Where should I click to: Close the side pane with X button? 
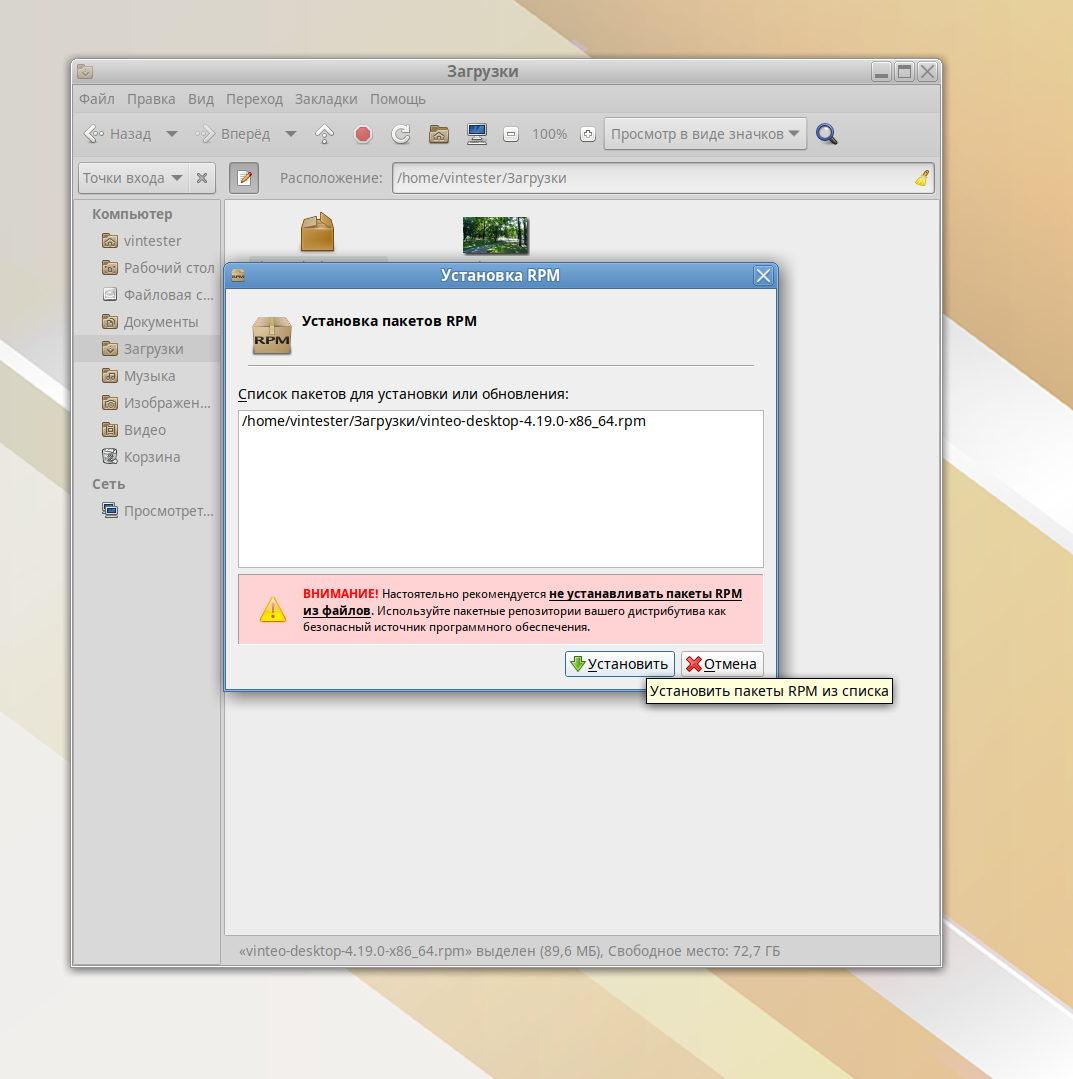[x=202, y=178]
